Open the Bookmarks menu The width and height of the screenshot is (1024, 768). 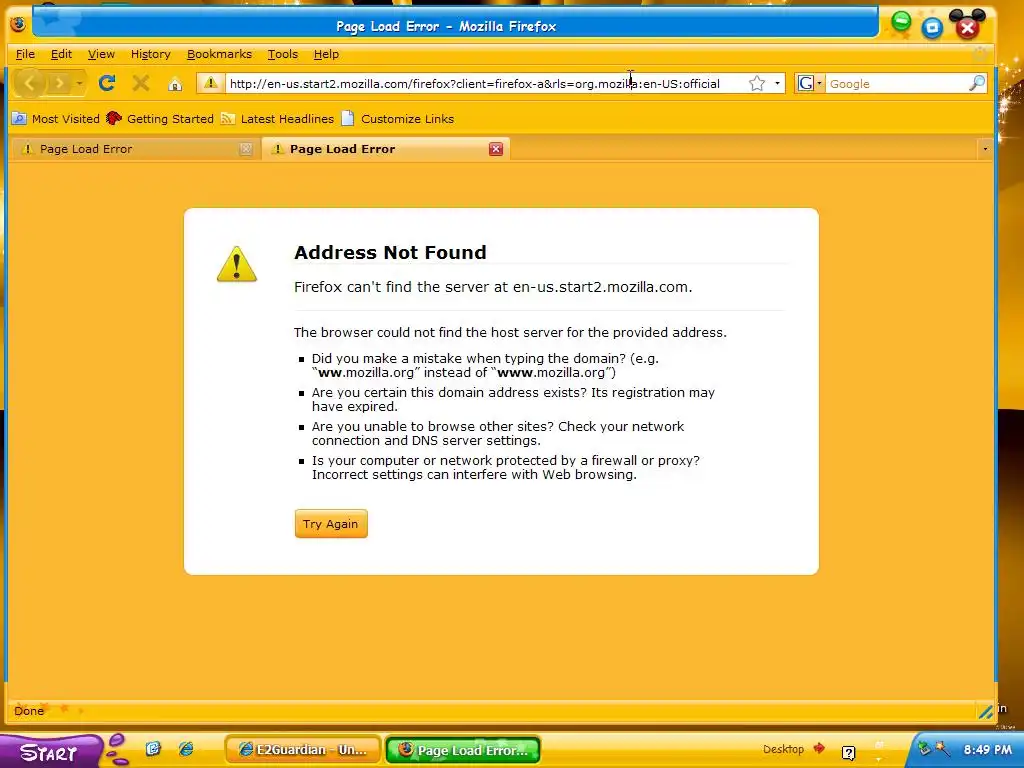(x=219, y=54)
